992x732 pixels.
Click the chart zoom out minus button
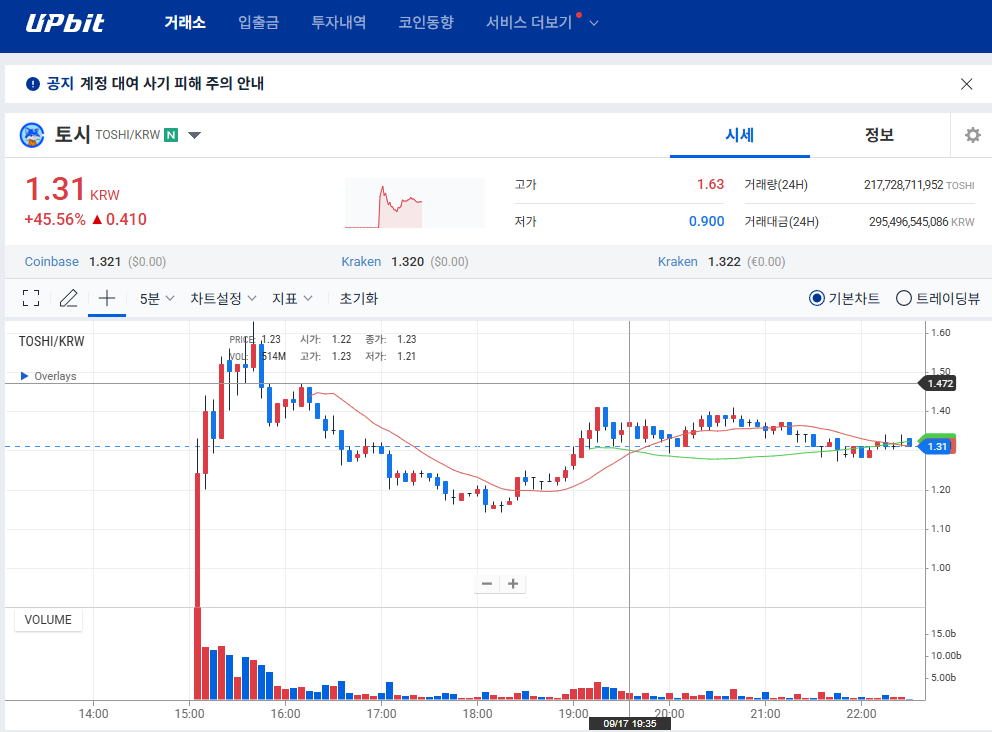[487, 584]
